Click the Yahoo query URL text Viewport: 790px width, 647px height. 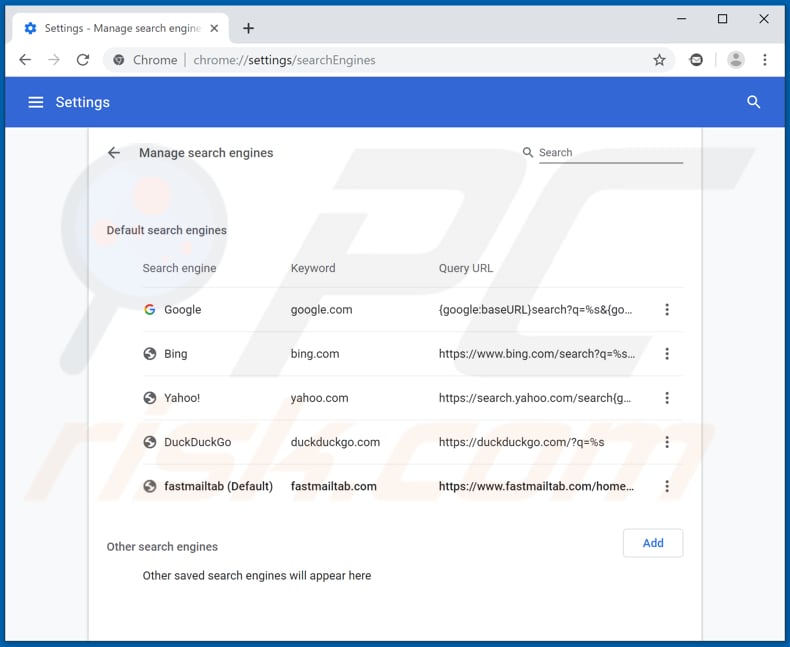[x=535, y=398]
